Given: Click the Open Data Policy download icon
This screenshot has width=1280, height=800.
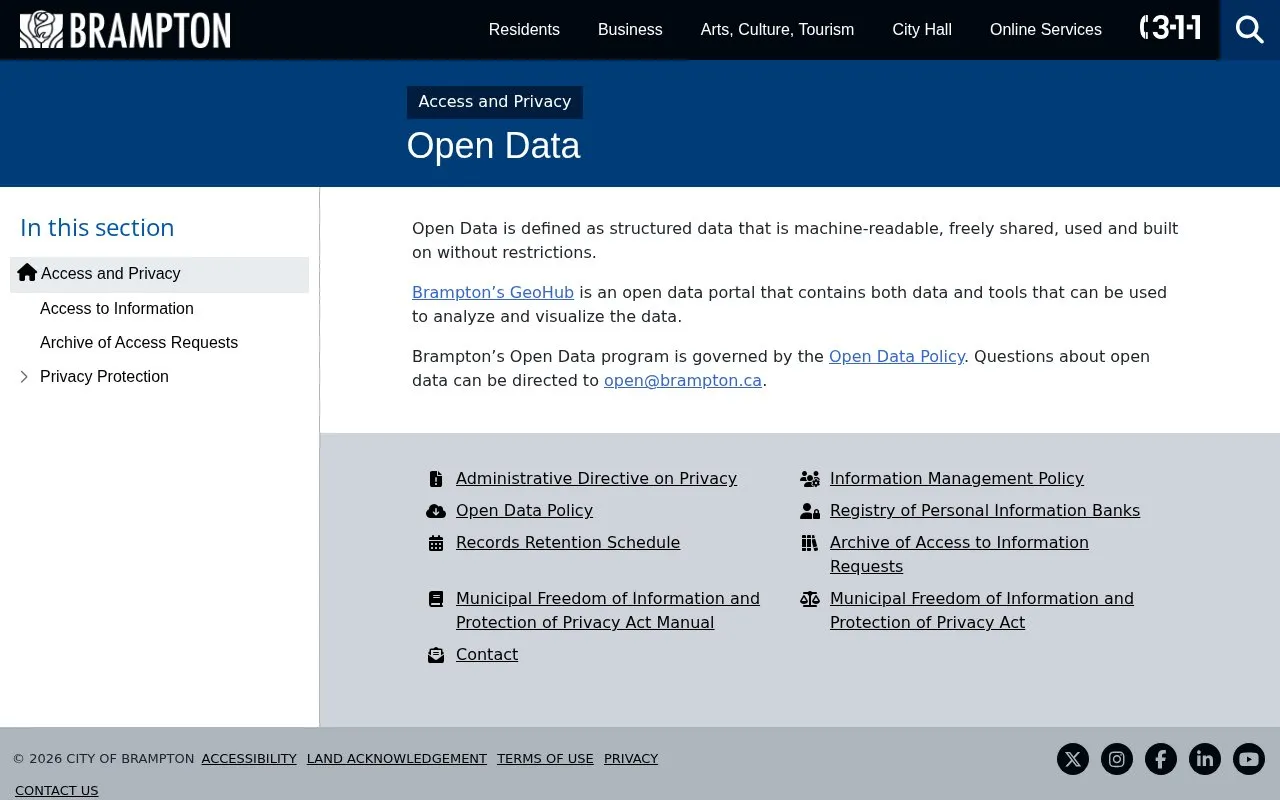Looking at the screenshot, I should [x=436, y=511].
